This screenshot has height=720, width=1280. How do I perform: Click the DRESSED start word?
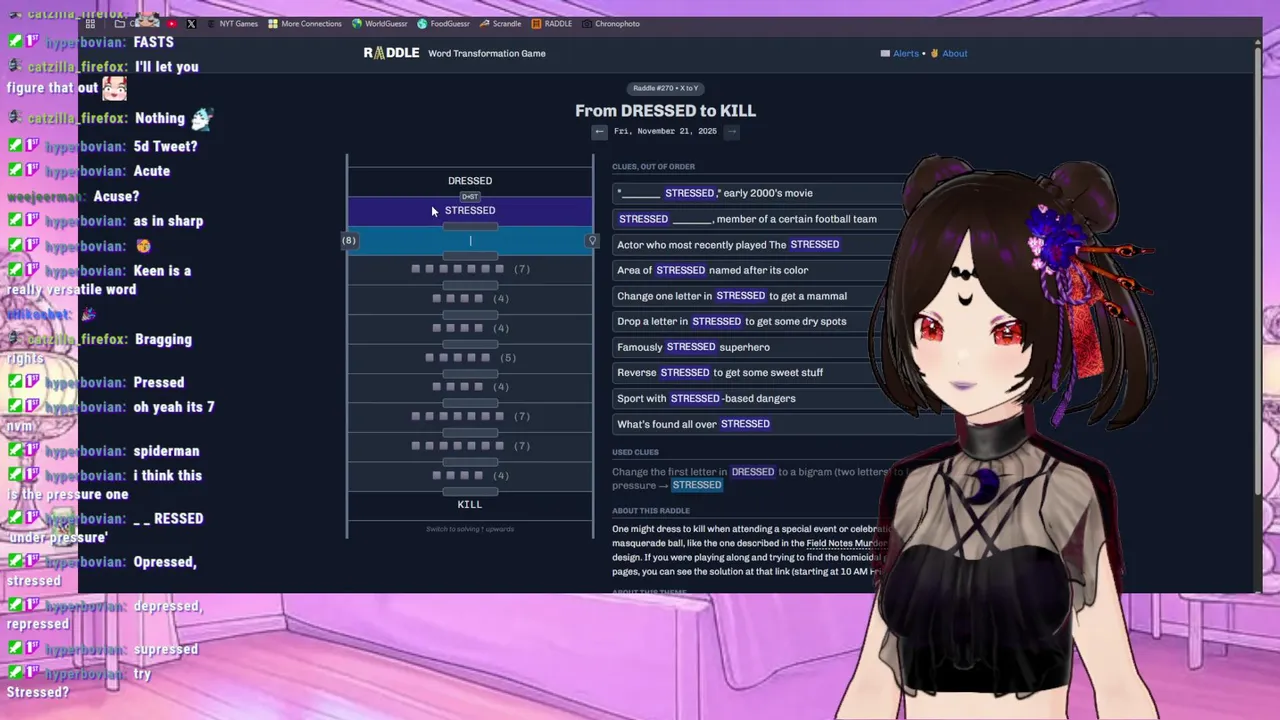[470, 181]
